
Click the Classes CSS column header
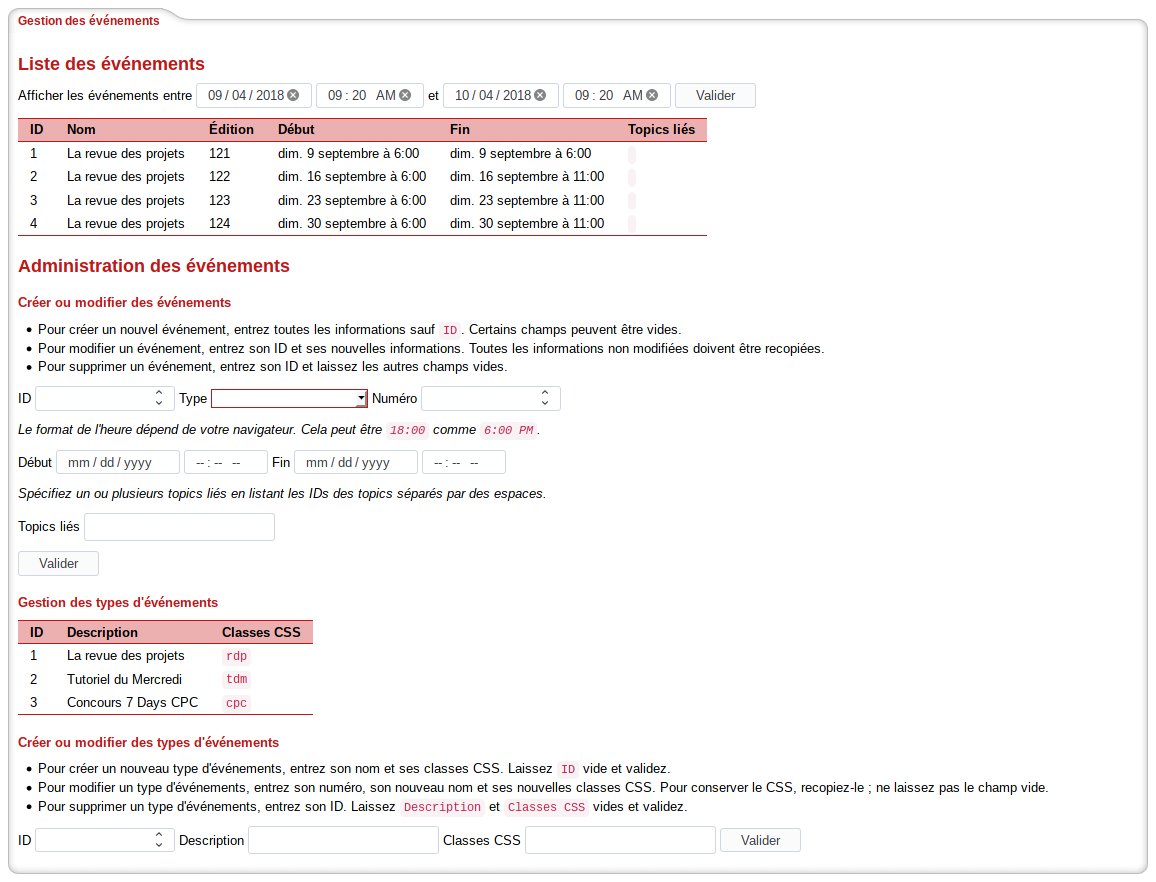pyautogui.click(x=261, y=633)
